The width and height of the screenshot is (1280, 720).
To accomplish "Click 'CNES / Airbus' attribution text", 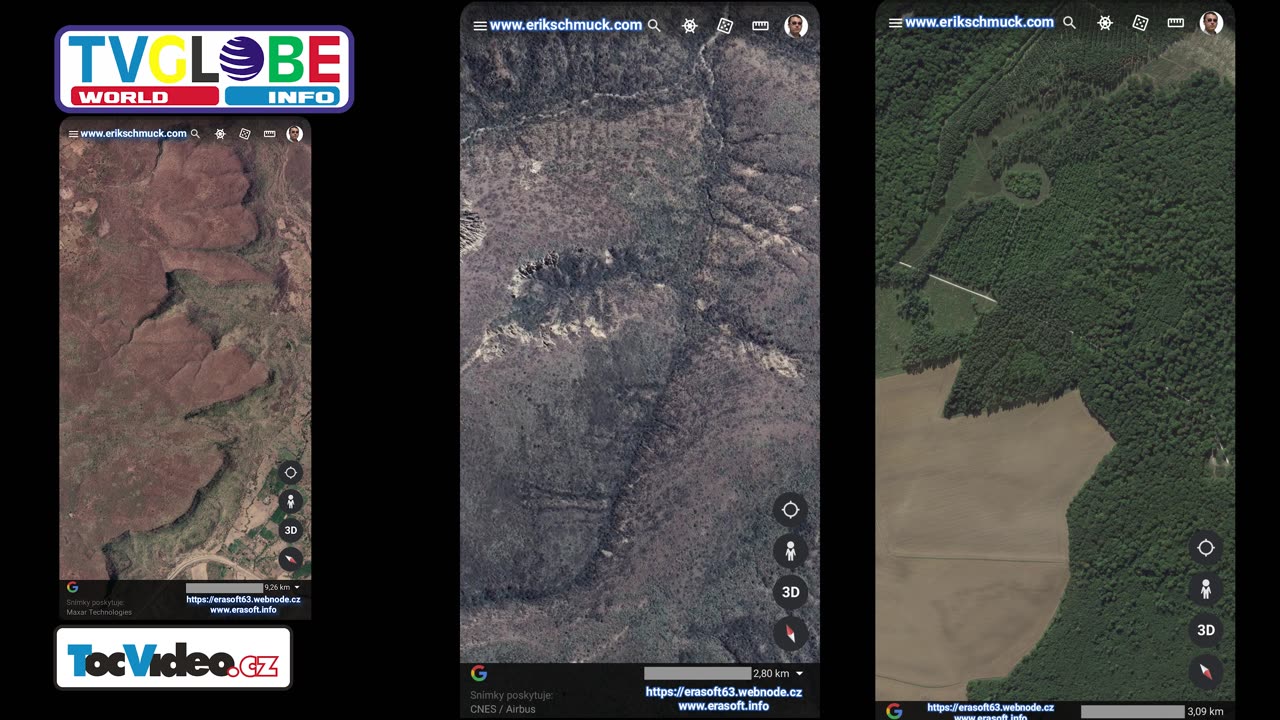I will (x=503, y=709).
